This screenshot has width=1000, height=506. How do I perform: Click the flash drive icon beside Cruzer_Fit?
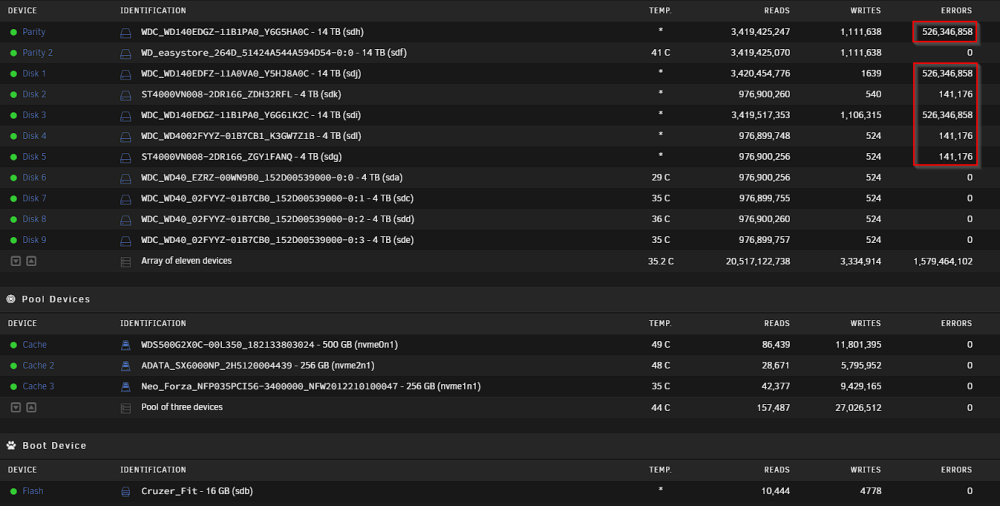tap(126, 491)
